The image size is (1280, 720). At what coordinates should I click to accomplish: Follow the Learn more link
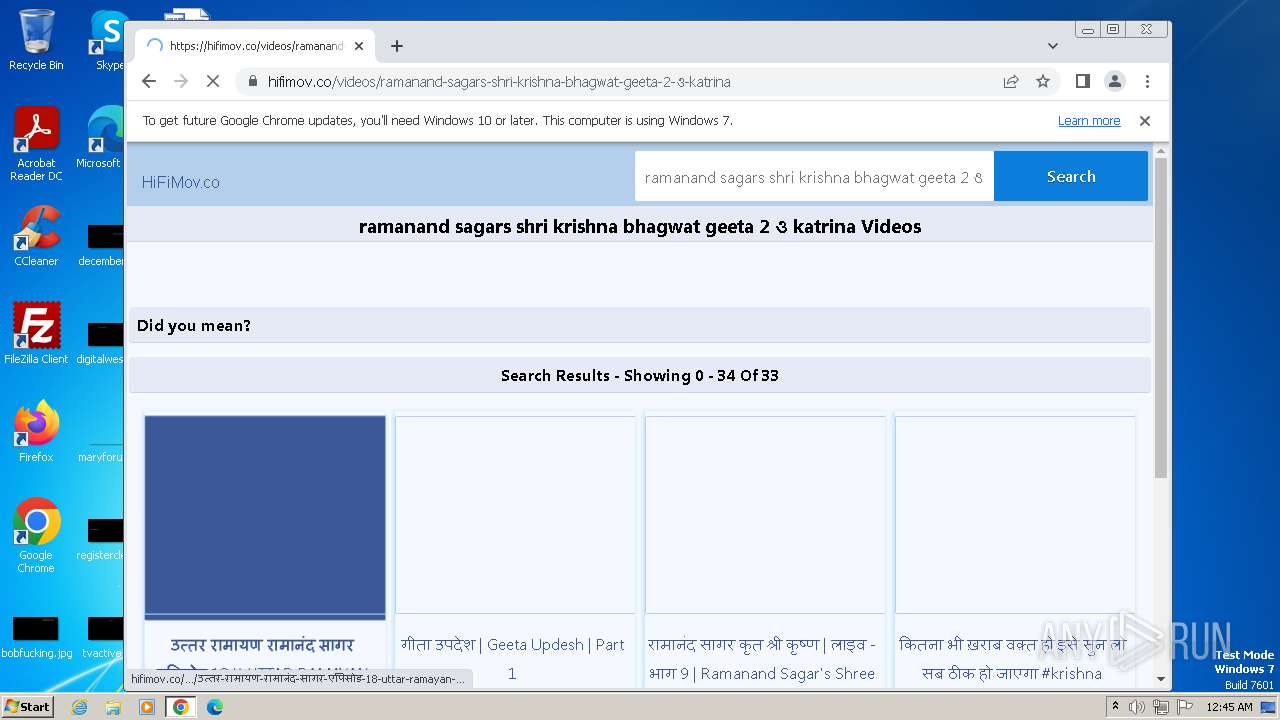coord(1089,121)
